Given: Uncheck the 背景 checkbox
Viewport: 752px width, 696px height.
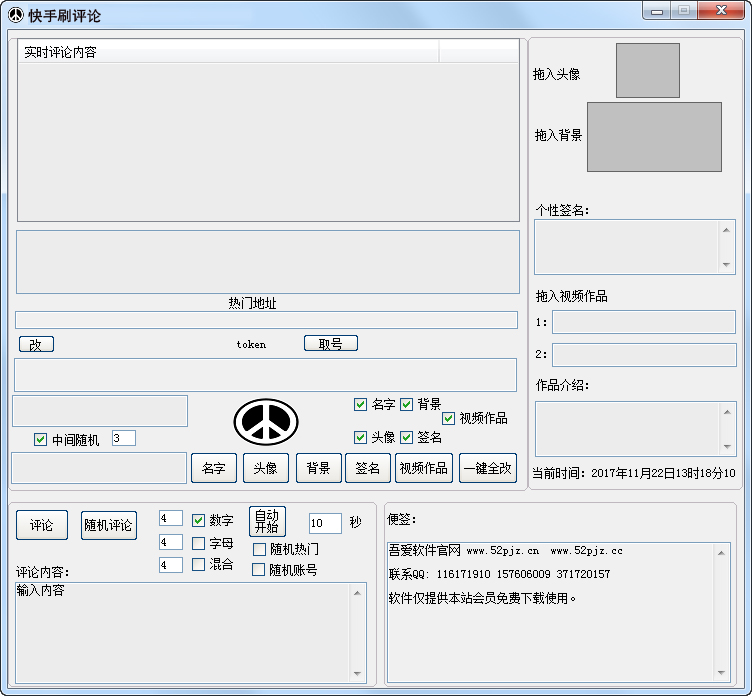Looking at the screenshot, I should (x=406, y=404).
